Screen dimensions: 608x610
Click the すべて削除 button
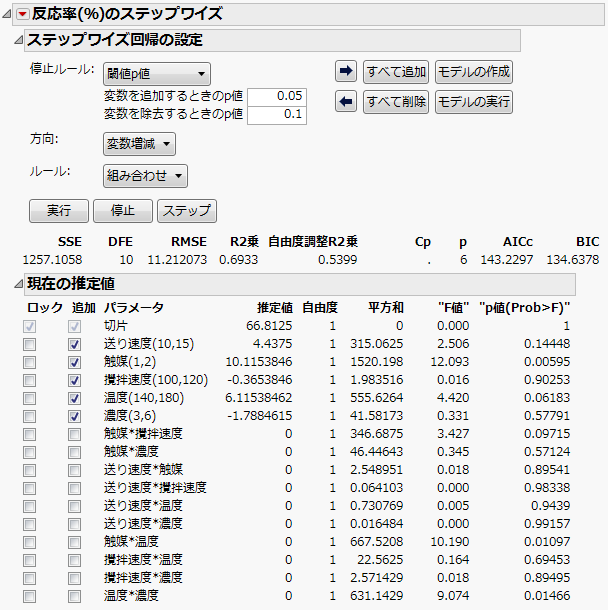click(x=396, y=102)
